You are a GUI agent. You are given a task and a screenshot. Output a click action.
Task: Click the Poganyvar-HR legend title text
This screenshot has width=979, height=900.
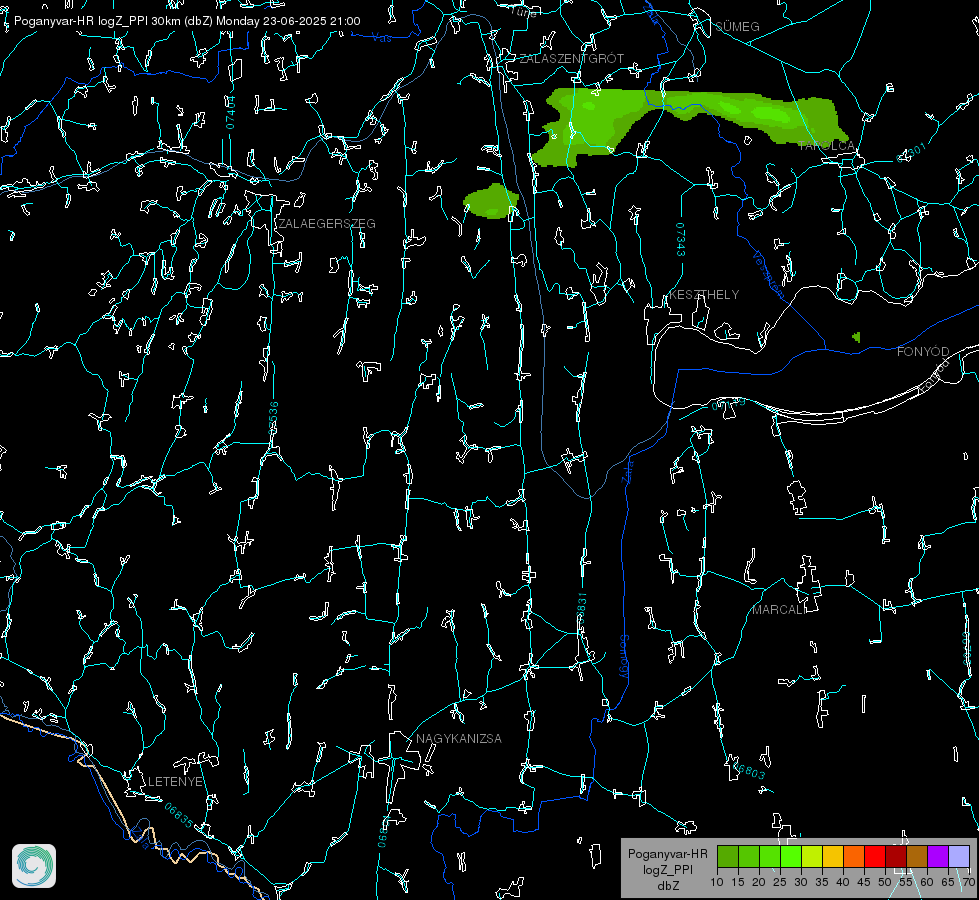(x=667, y=854)
